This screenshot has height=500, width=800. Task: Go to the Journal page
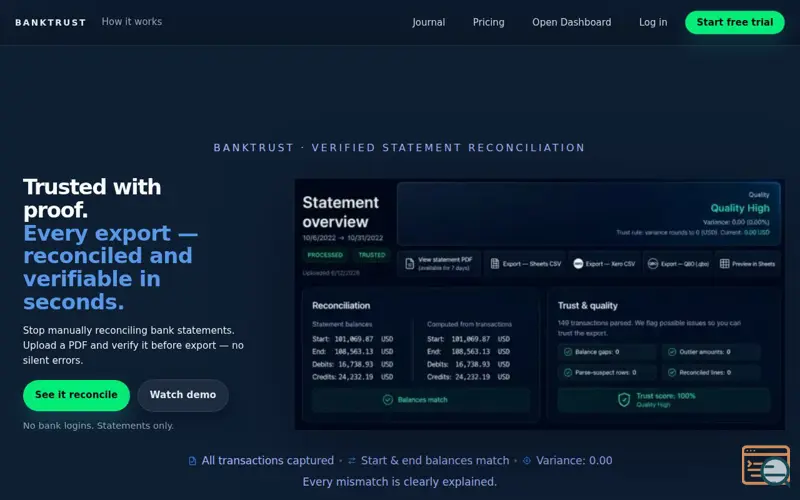(x=429, y=22)
